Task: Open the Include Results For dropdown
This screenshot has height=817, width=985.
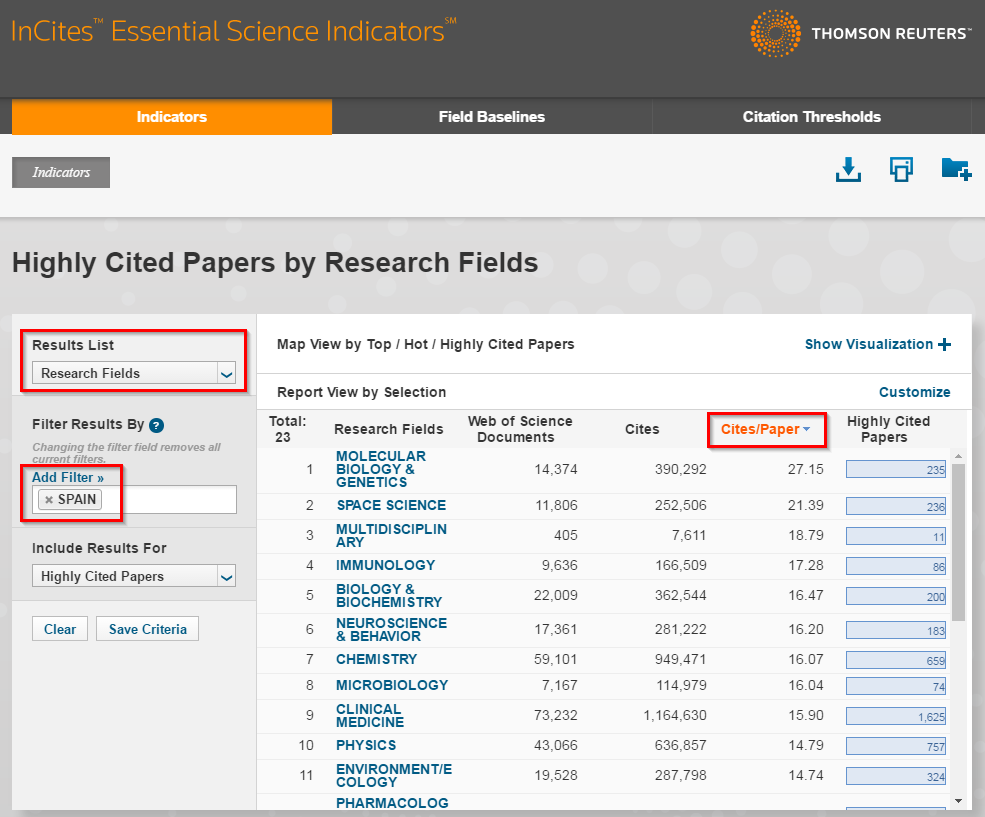Action: click(x=133, y=576)
